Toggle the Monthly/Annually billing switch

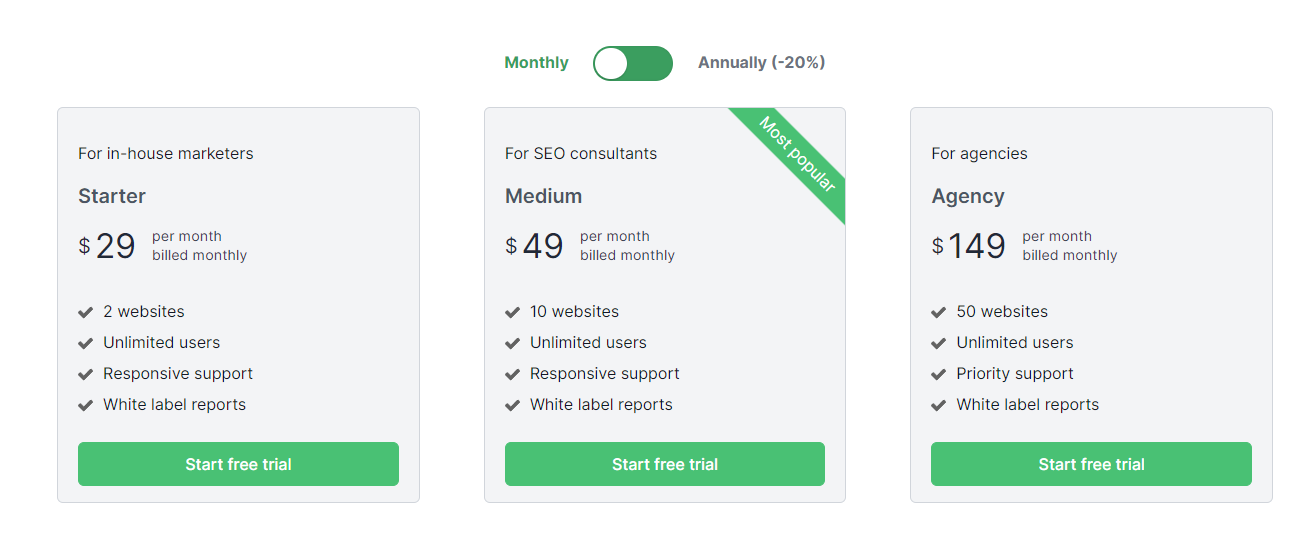(632, 63)
